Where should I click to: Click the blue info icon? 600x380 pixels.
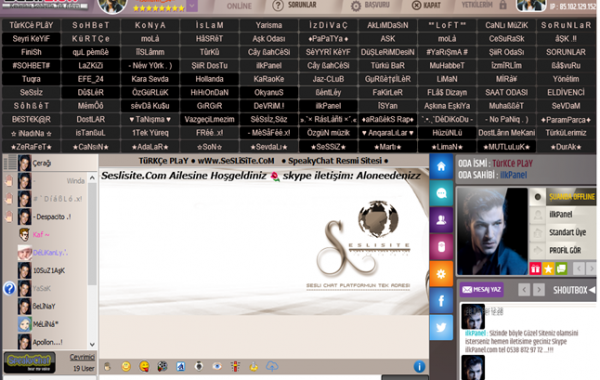click(x=419, y=367)
